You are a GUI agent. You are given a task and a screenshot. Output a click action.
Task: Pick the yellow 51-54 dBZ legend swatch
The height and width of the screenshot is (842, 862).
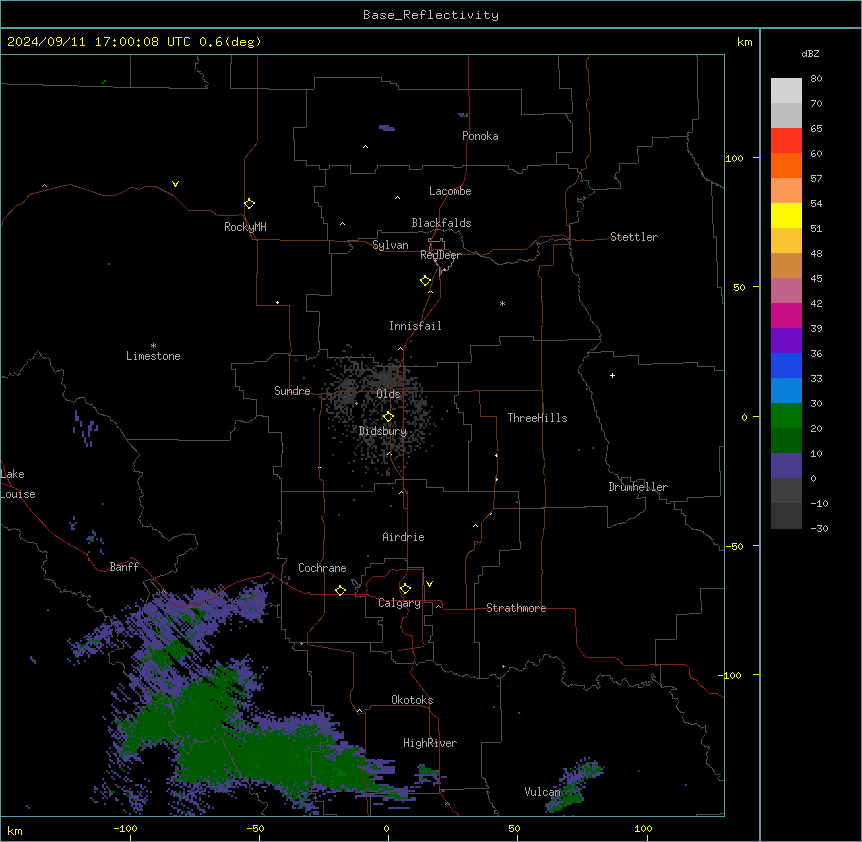[786, 215]
